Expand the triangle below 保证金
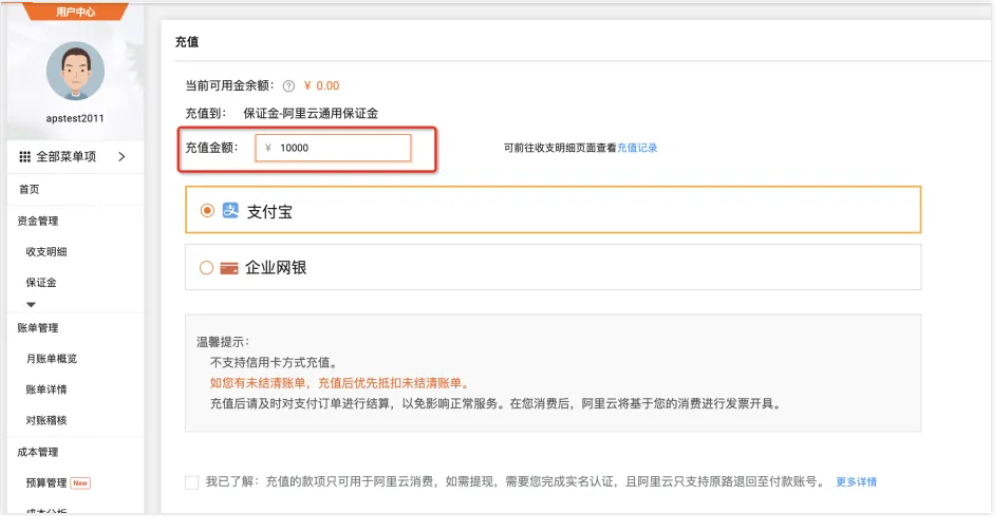Screen dimensions: 996x516 coord(31,305)
